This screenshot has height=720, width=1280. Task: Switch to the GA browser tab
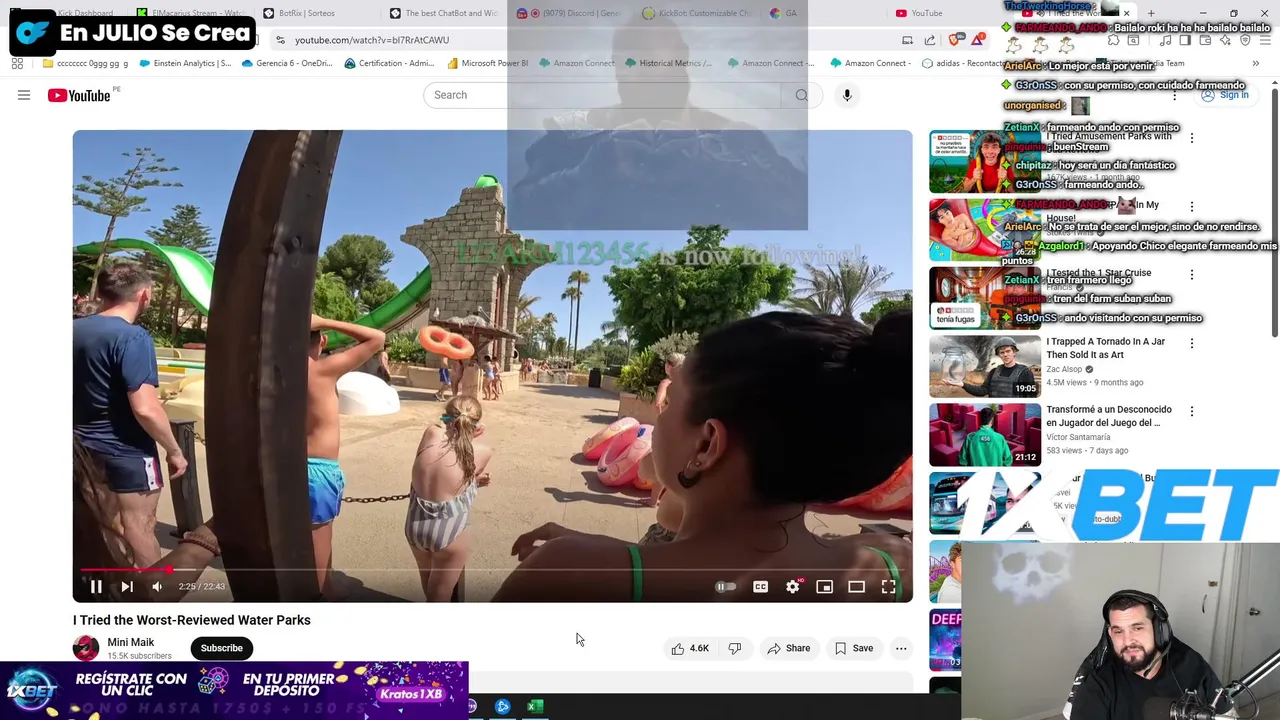pos(825,13)
